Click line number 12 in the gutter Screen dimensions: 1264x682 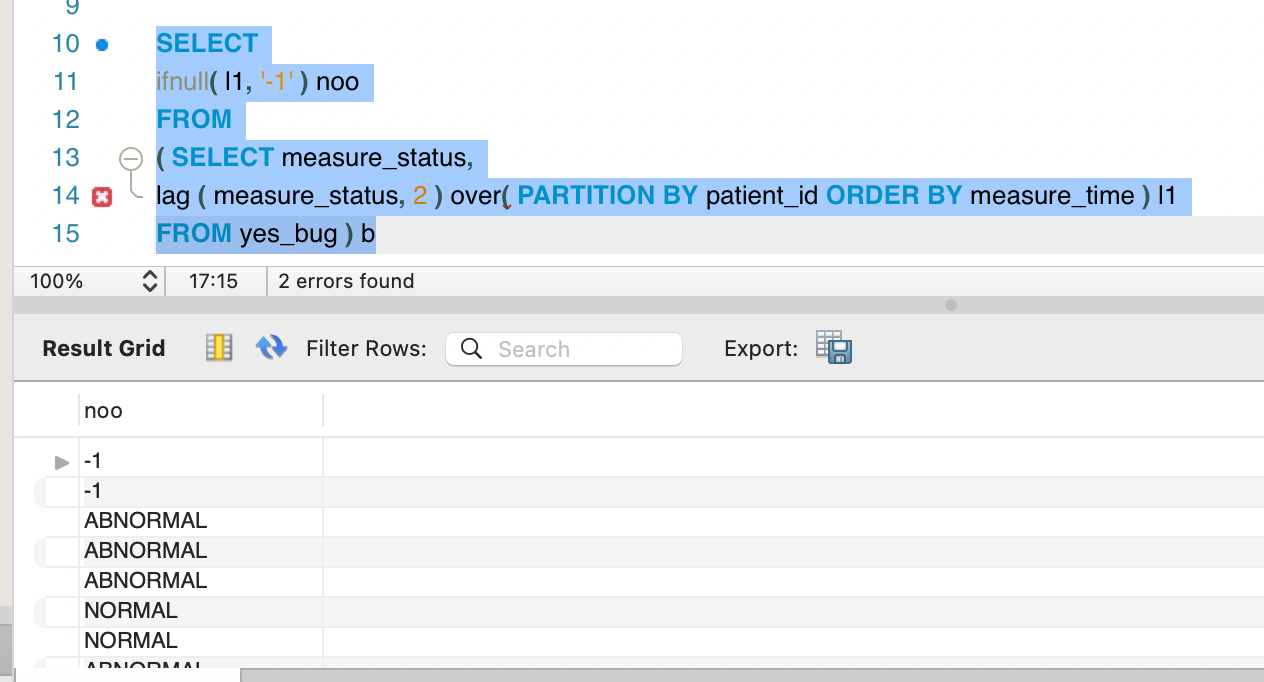(65, 120)
